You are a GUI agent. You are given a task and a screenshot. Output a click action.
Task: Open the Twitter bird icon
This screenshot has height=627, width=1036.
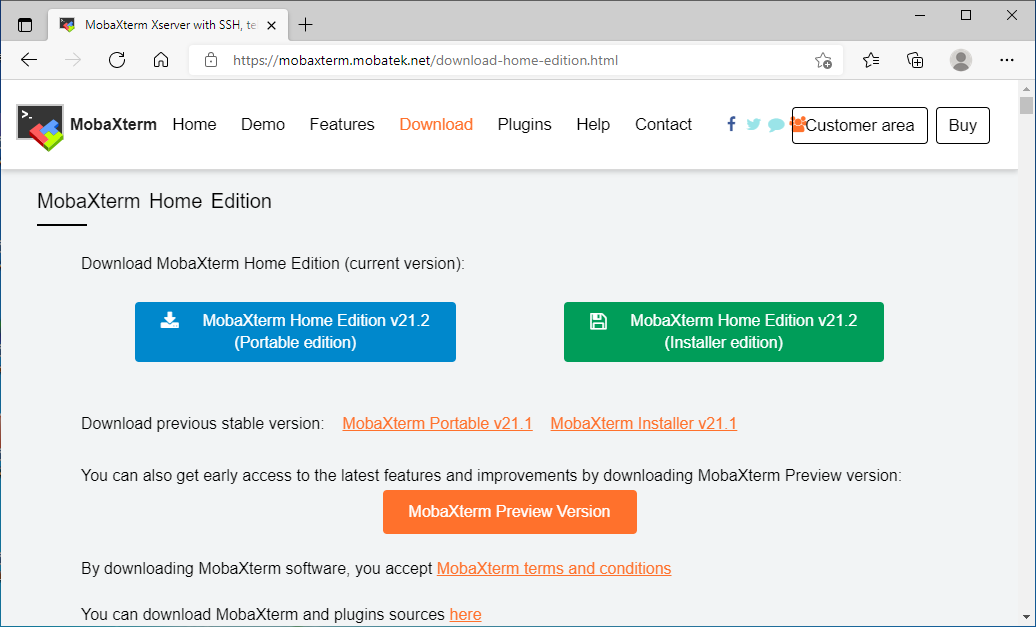(753, 125)
